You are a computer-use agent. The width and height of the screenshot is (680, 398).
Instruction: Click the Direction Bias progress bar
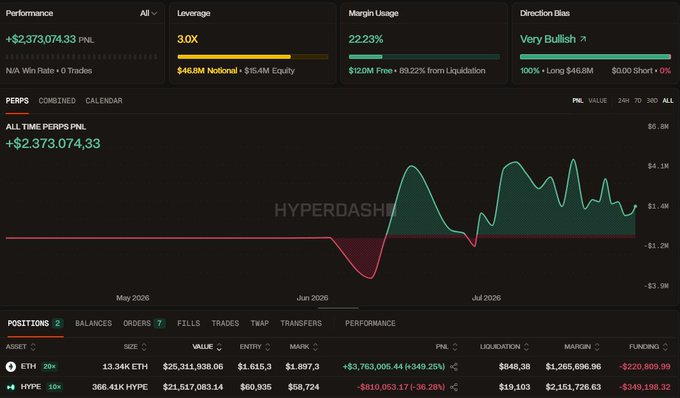(x=595, y=57)
